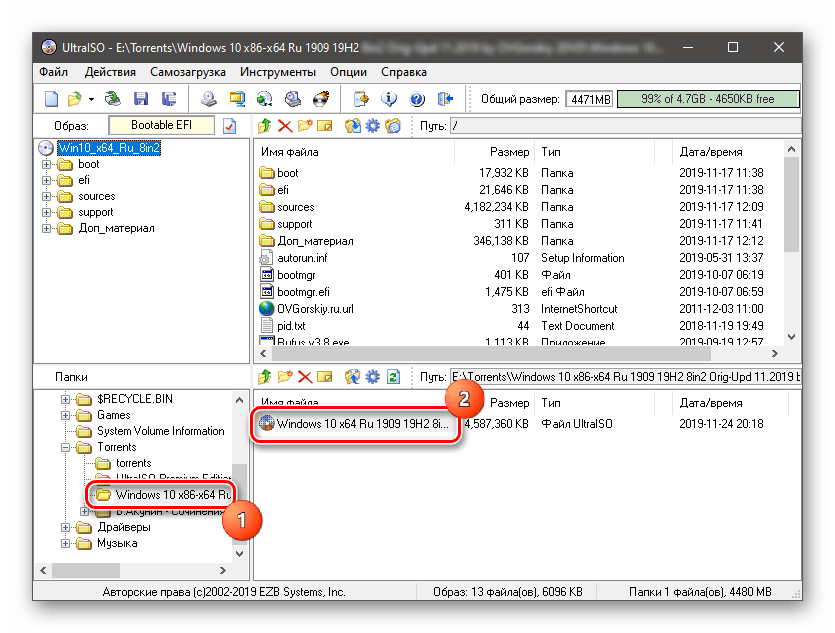Image resolution: width=835 pixels, height=633 pixels.
Task: Delete using the local toolbar red X
Action: (x=305, y=377)
